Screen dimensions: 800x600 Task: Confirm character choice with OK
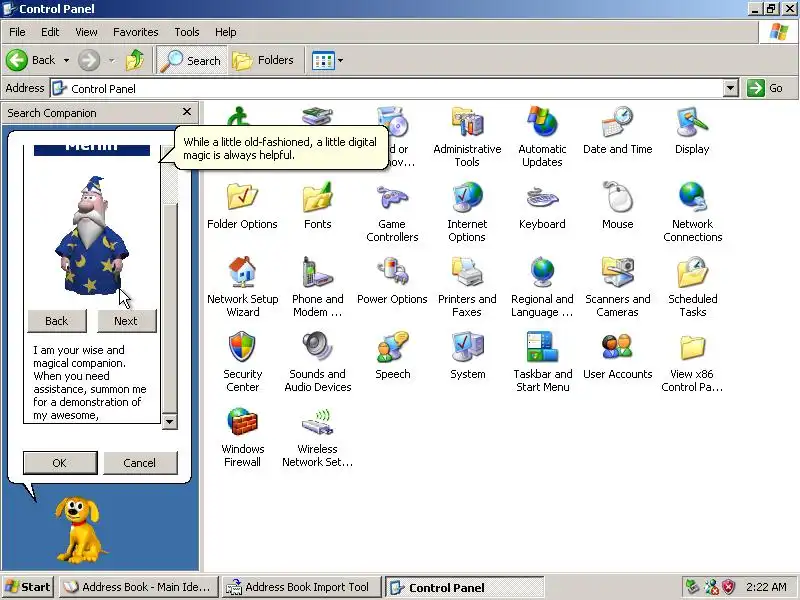coord(60,463)
